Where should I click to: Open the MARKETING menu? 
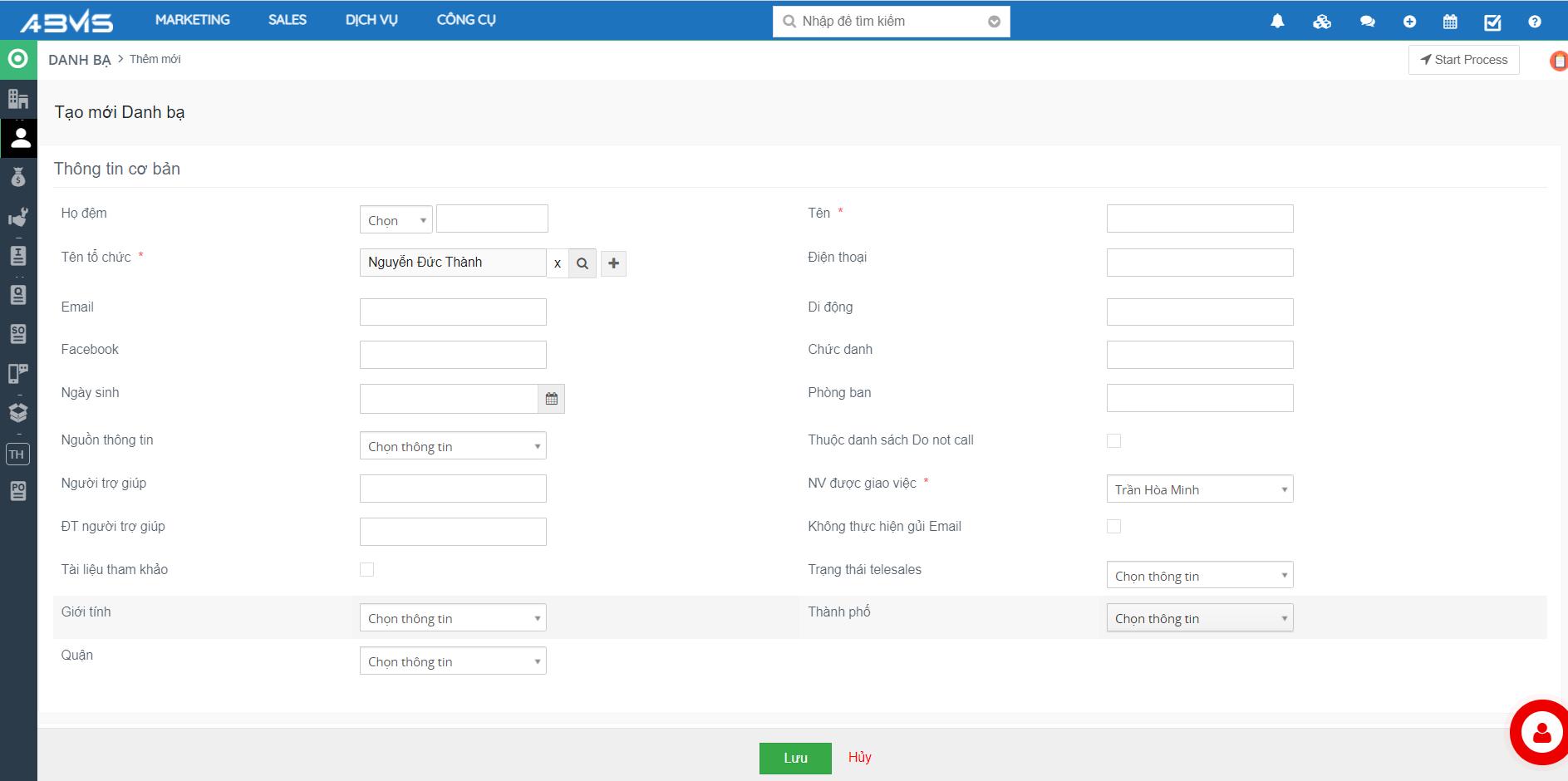click(x=192, y=20)
